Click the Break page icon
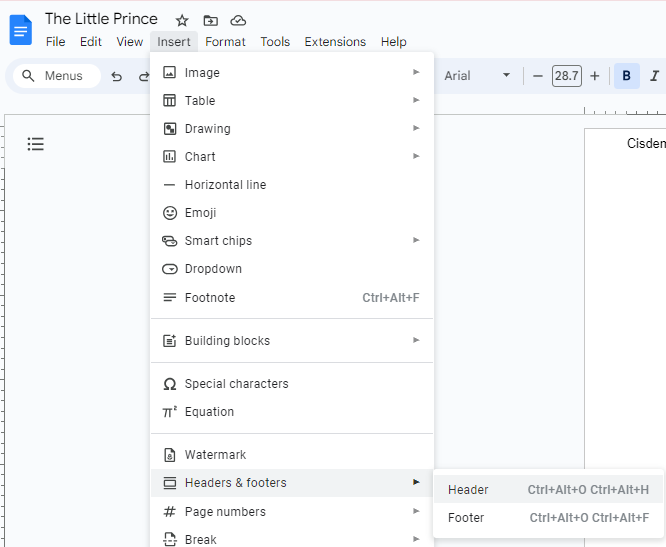666x547 pixels. [x=169, y=539]
